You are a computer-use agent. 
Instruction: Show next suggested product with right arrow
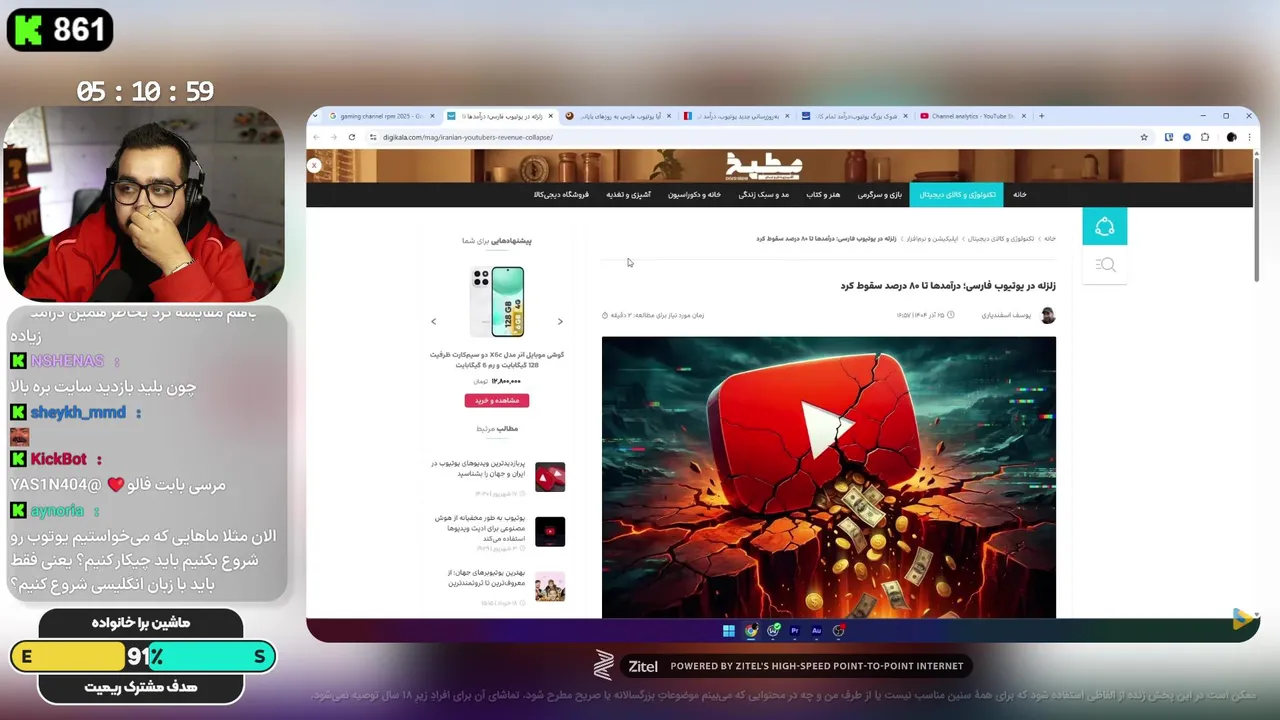(x=560, y=321)
